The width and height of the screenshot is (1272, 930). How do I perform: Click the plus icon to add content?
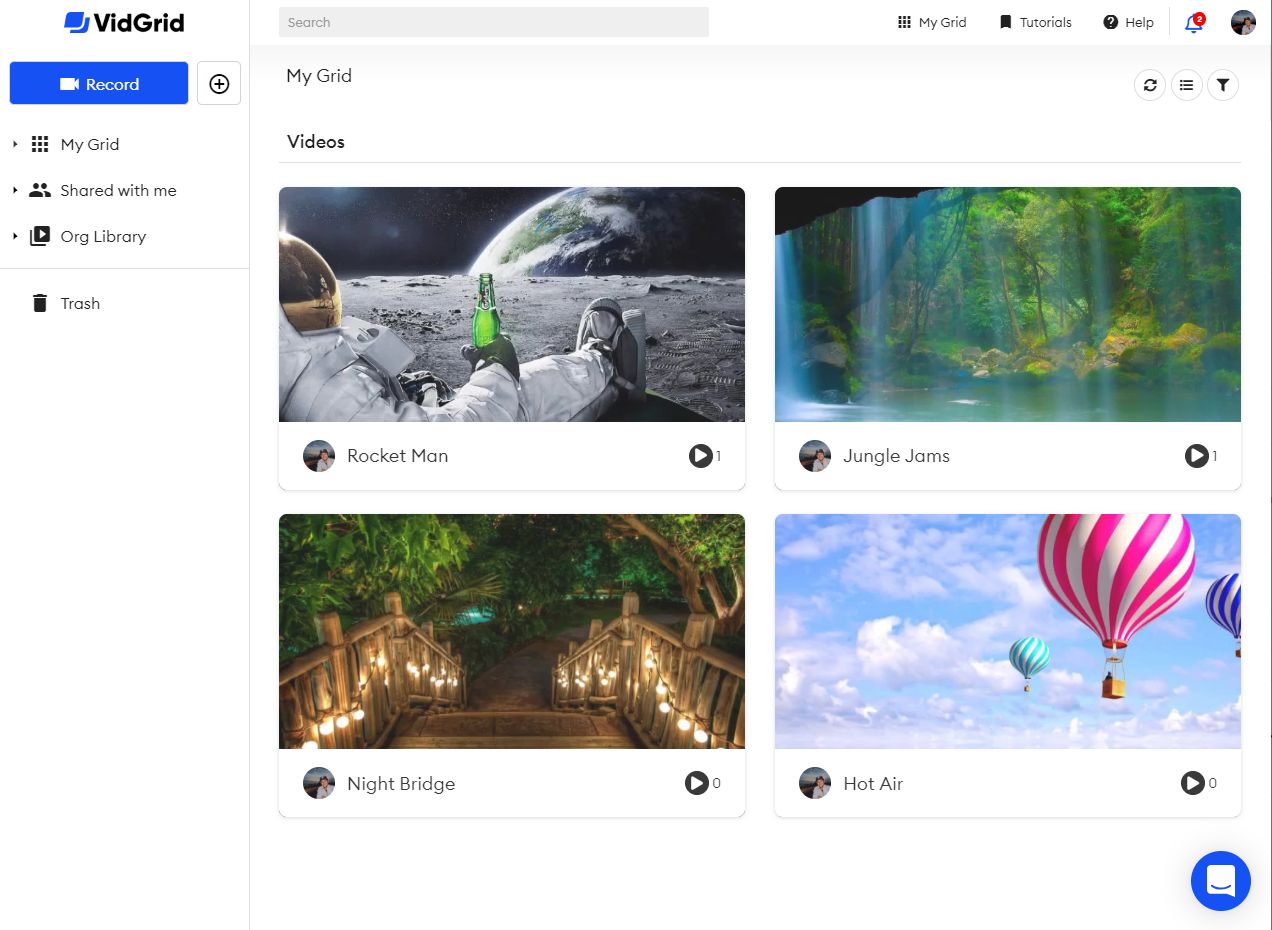(219, 83)
